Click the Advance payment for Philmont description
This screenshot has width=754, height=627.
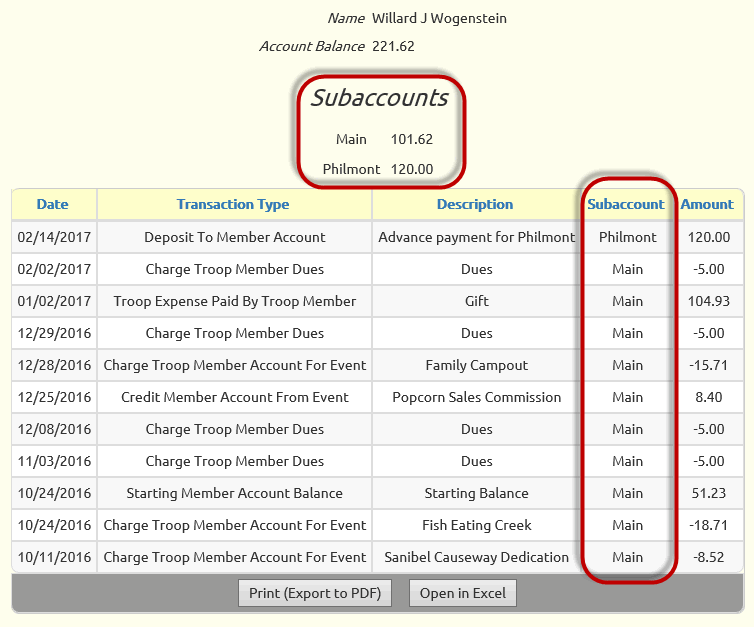point(477,237)
